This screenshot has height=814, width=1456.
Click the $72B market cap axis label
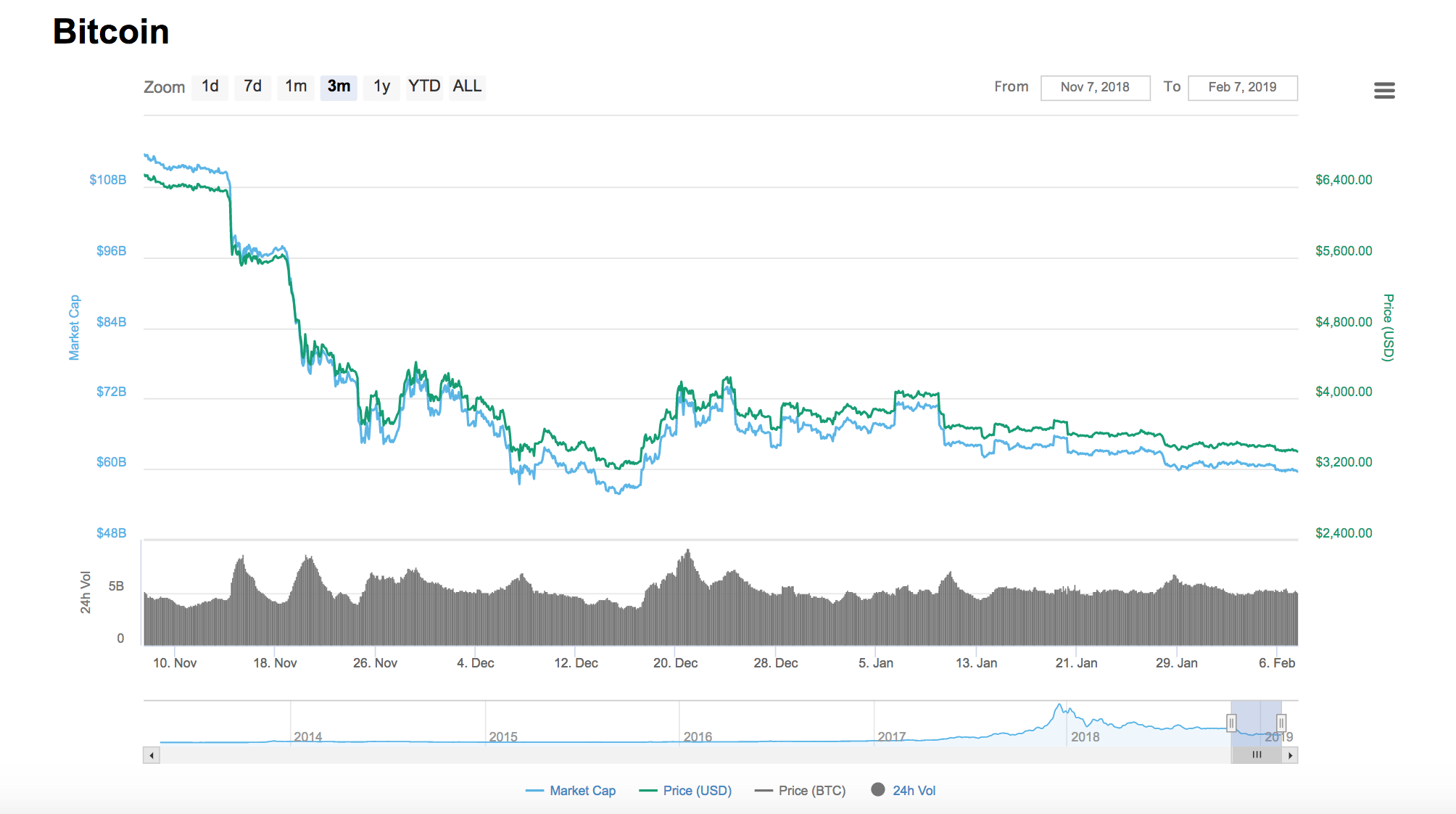(112, 392)
